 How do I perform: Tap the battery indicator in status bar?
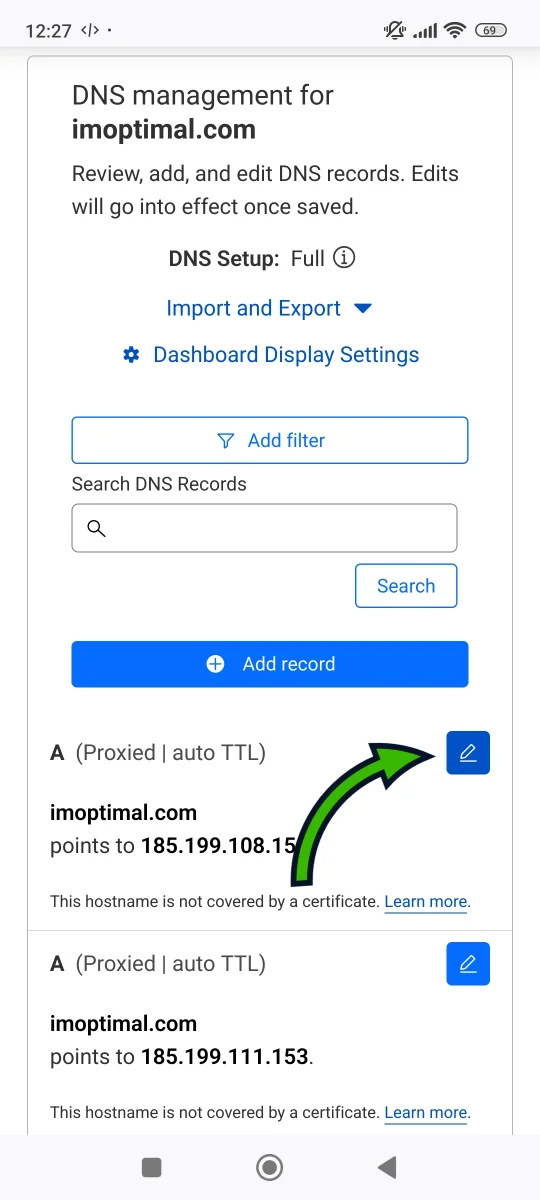pos(490,31)
